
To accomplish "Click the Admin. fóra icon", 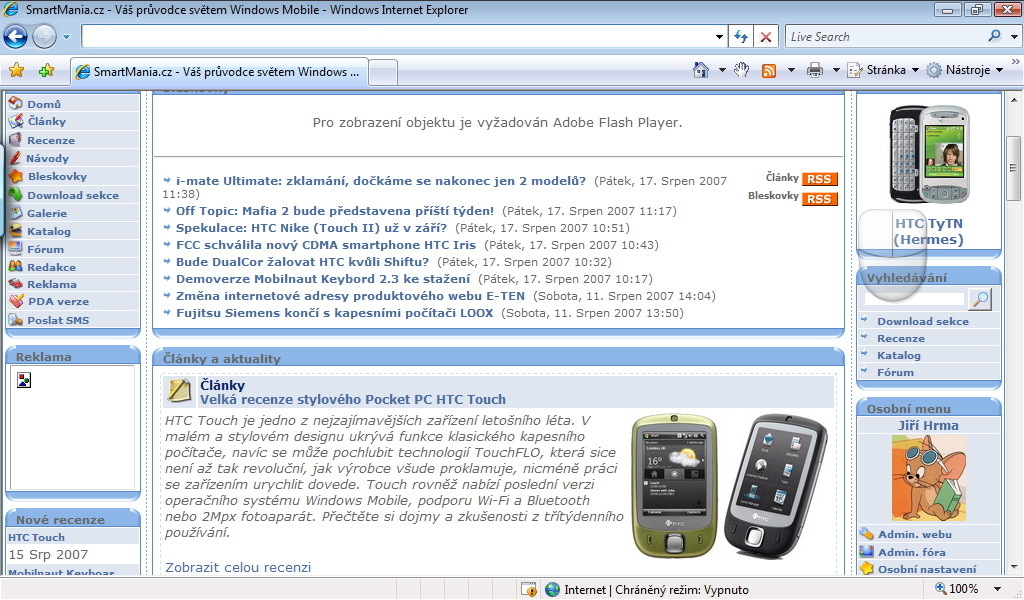I will [x=867, y=552].
